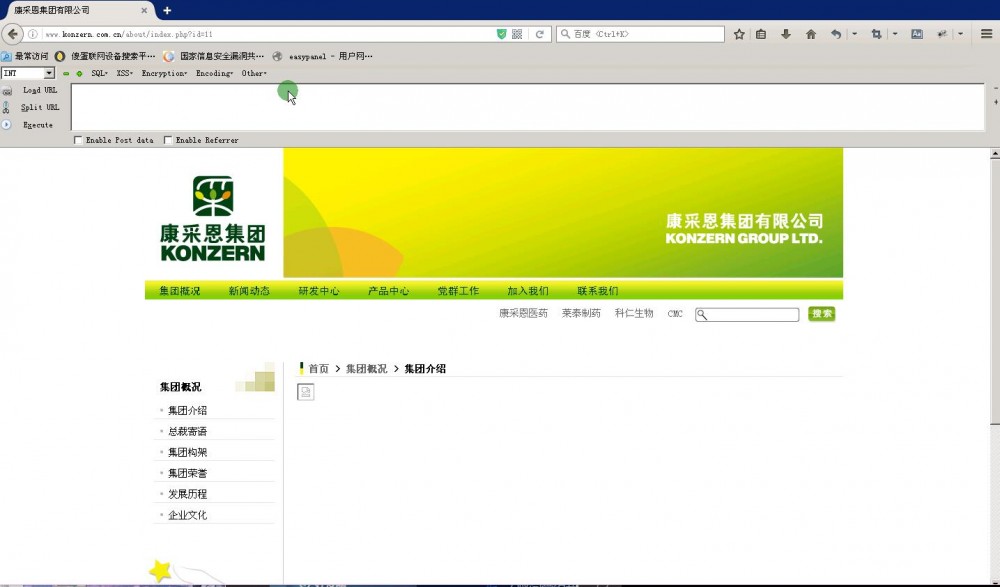1000x587 pixels.
Task: Click the Split URL icon
Action: click(6, 107)
